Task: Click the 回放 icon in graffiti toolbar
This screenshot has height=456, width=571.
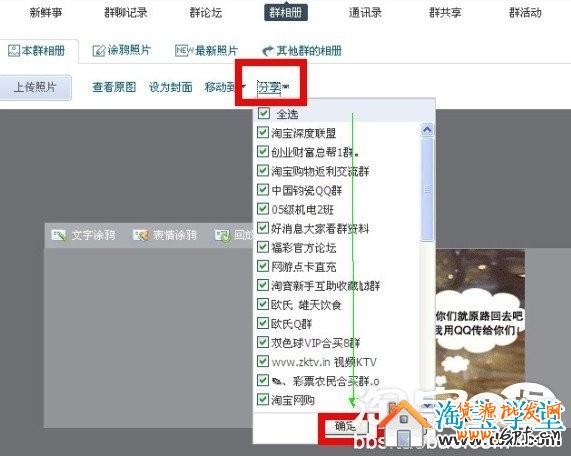Action: [x=222, y=235]
